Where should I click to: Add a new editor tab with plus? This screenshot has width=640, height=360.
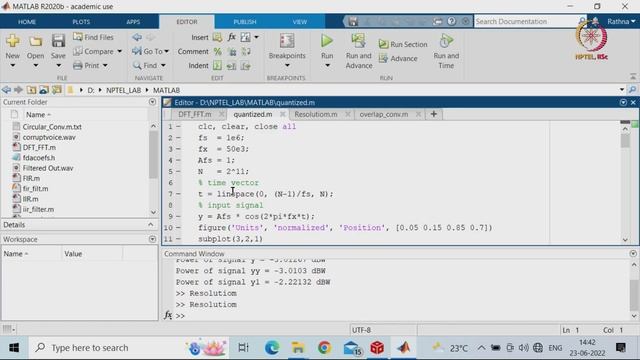click(x=433, y=114)
